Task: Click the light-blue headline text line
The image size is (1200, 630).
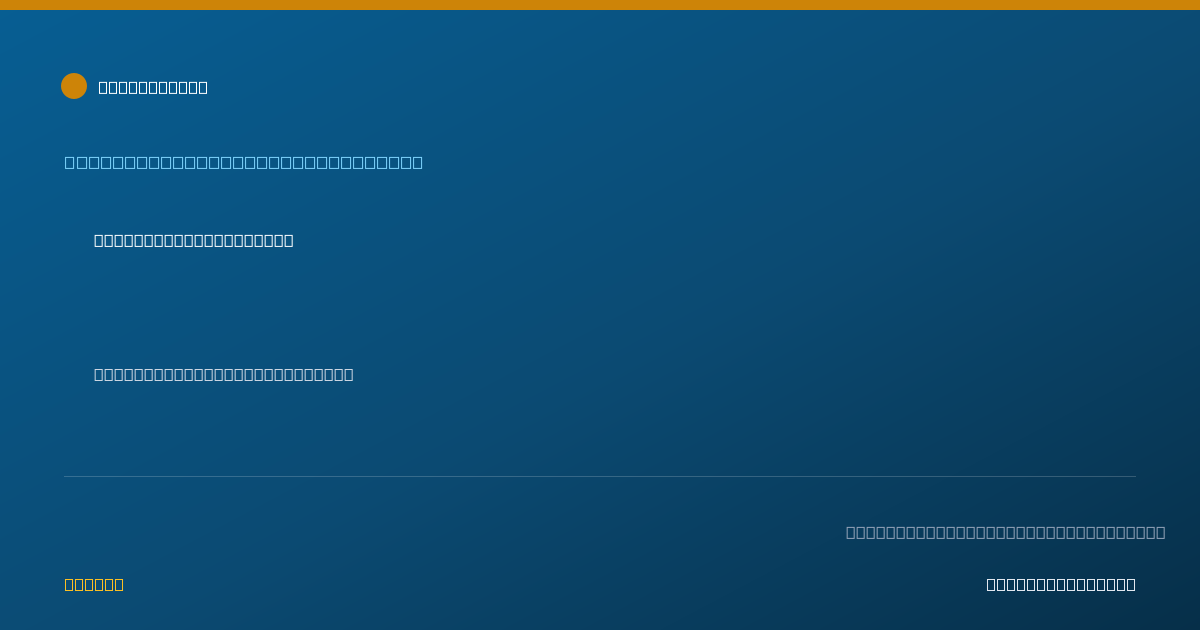Action: click(244, 162)
